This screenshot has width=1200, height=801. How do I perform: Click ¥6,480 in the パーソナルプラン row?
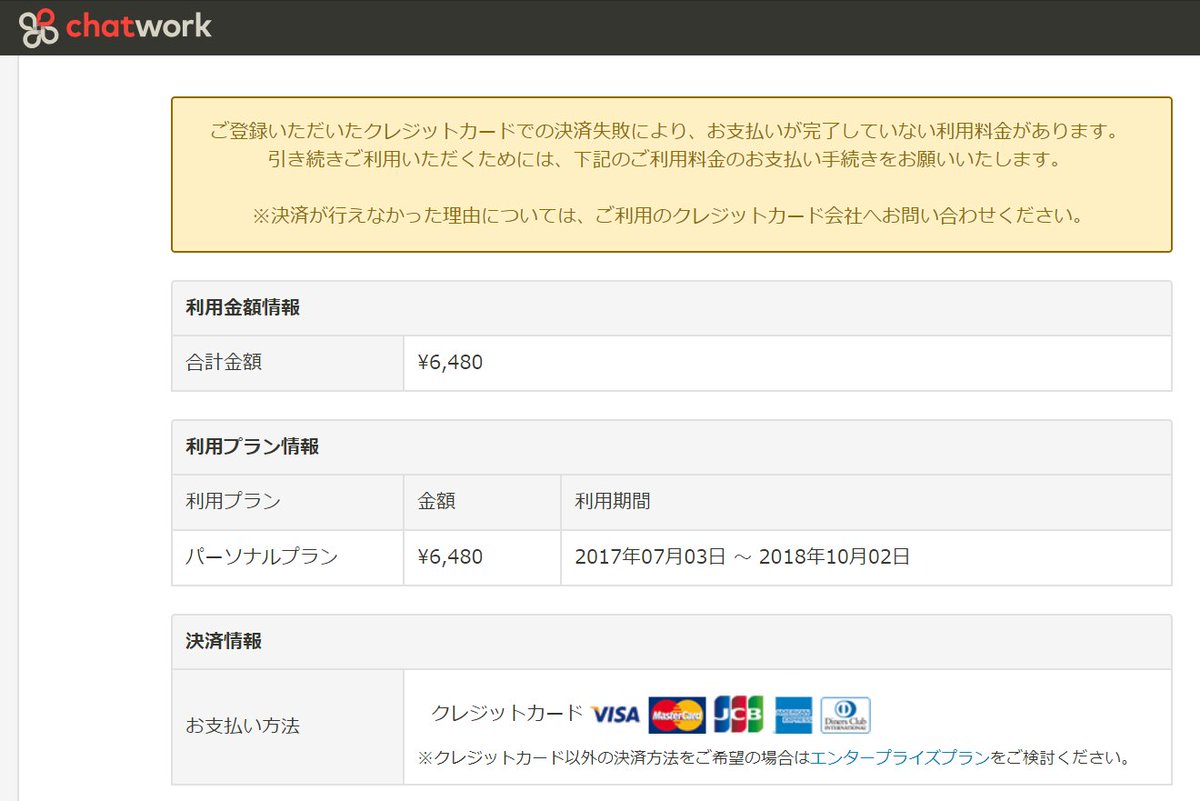[x=450, y=557]
